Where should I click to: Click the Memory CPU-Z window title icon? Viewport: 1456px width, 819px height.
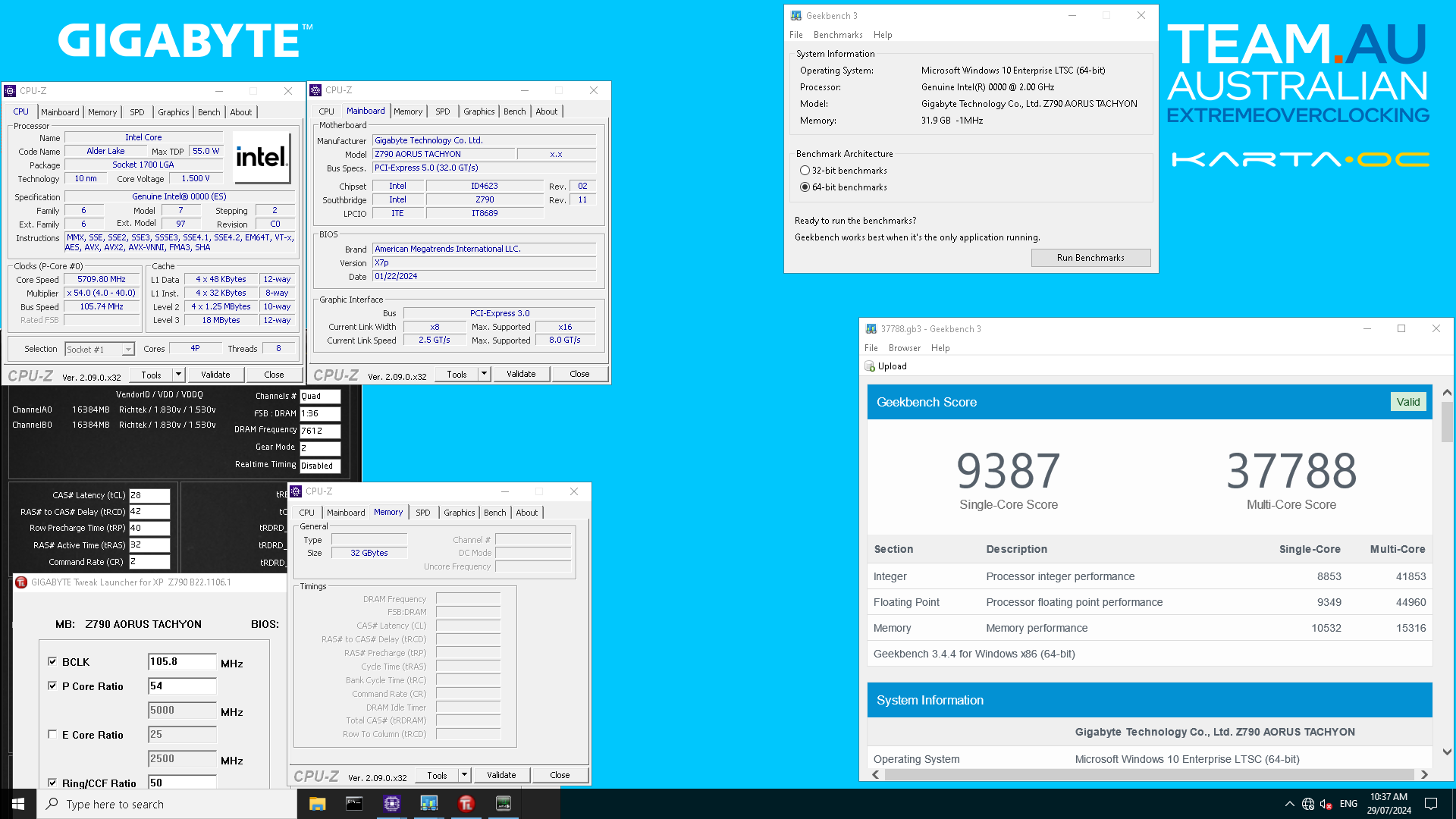pos(296,491)
